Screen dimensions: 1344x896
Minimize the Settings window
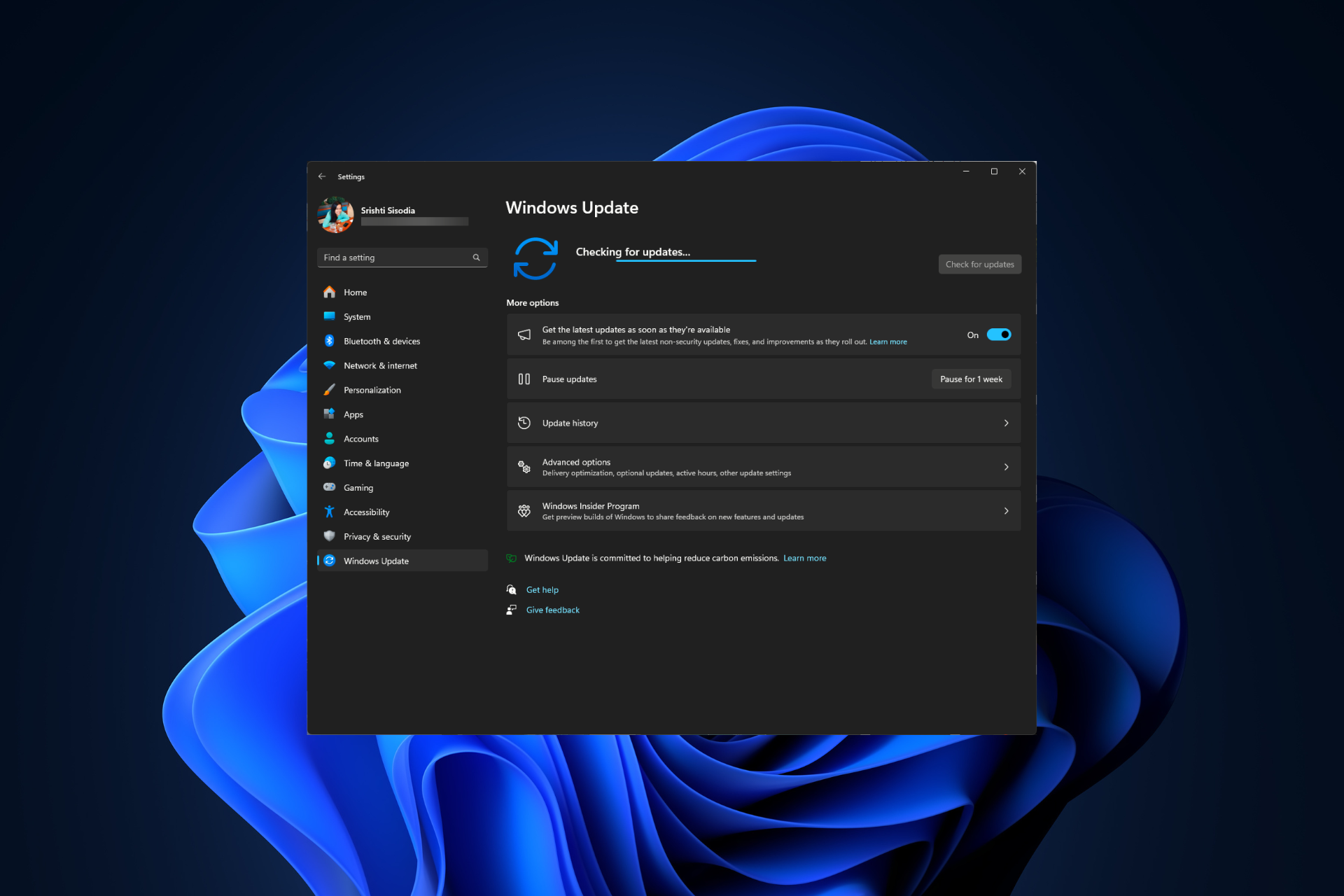966,171
